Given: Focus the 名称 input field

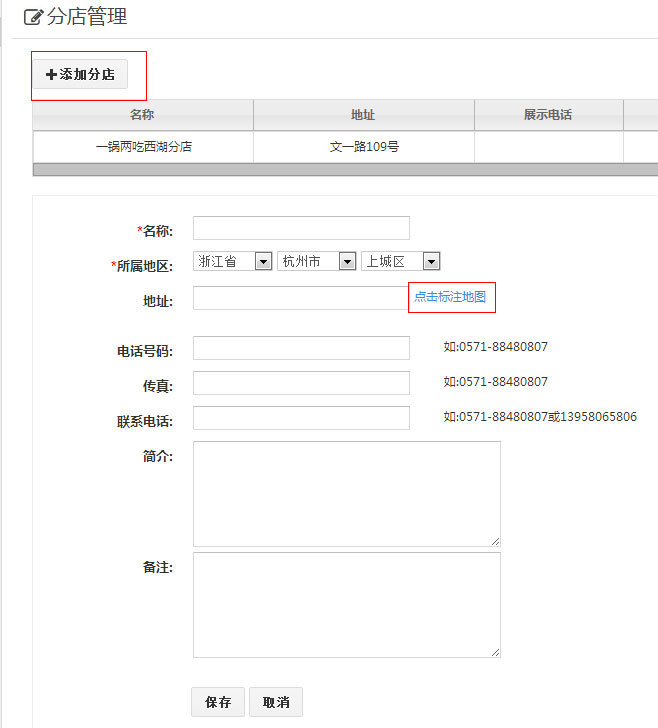Looking at the screenshot, I should 301,228.
